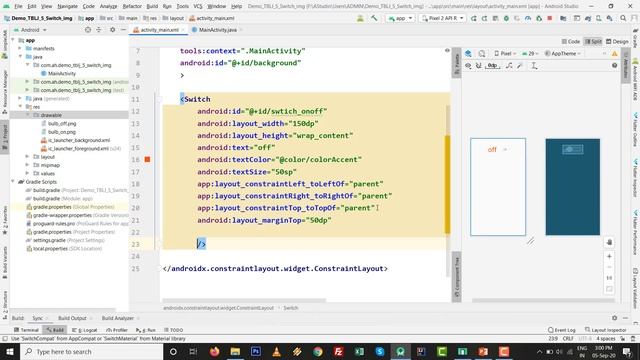Open the TODO tool window
The width and height of the screenshot is (640, 360).
coord(173,330)
